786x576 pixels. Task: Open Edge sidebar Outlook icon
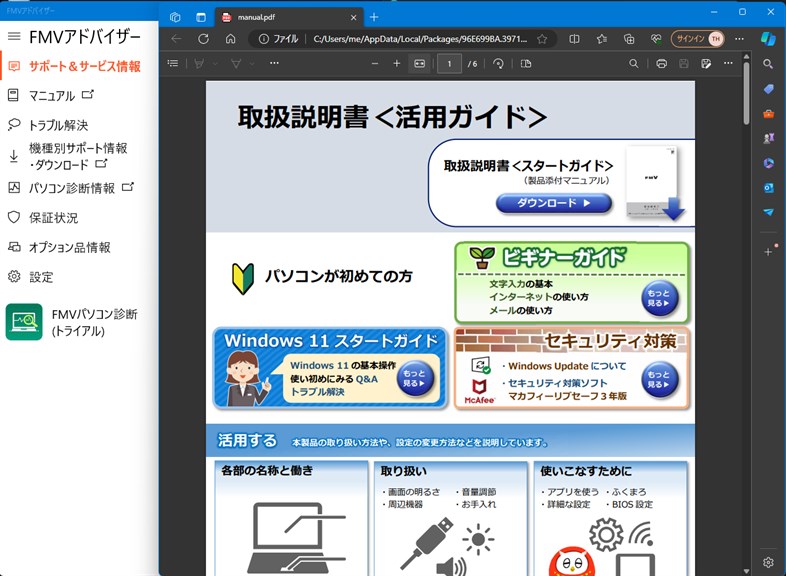click(768, 187)
